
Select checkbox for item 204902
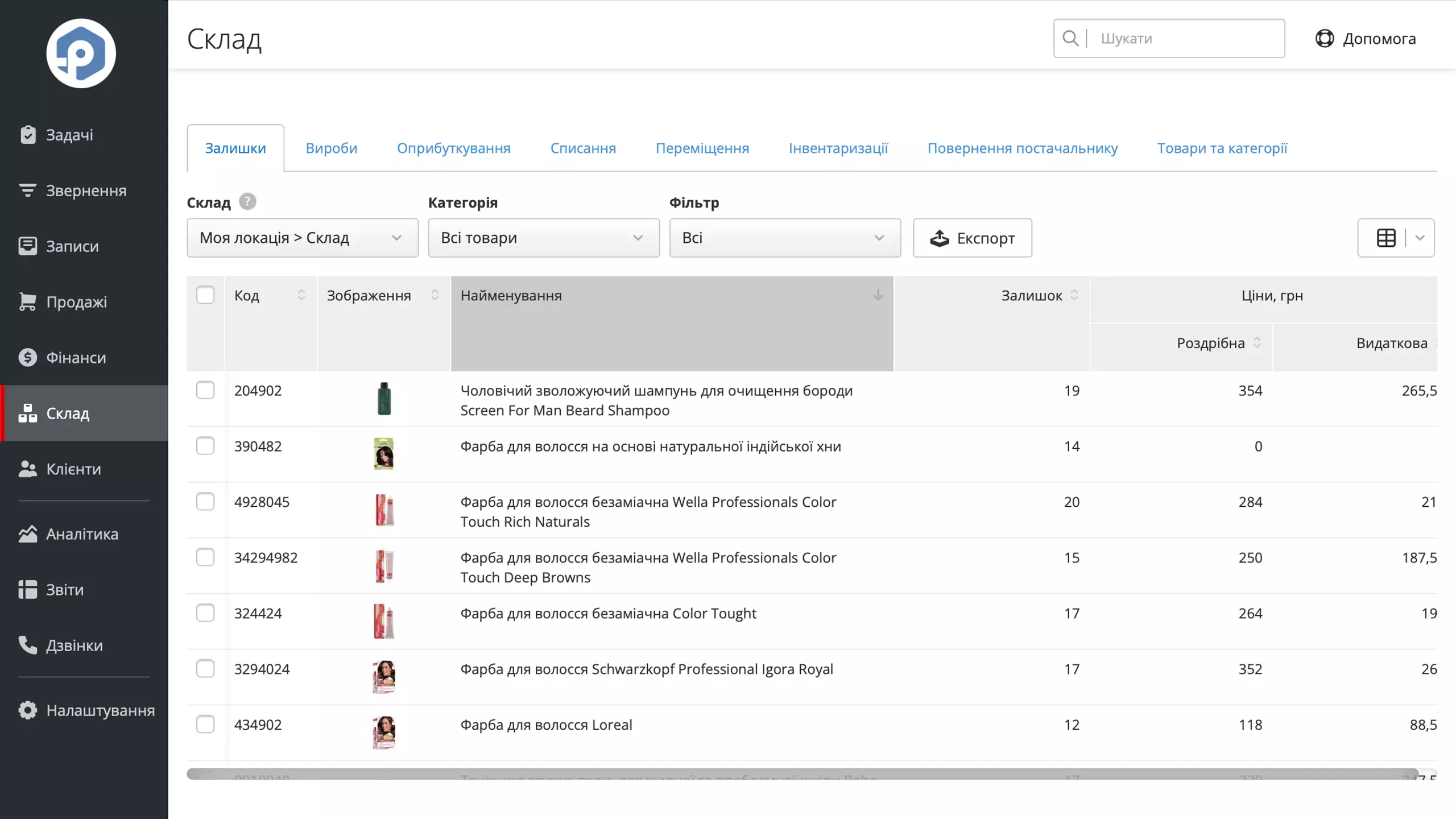[x=205, y=390]
